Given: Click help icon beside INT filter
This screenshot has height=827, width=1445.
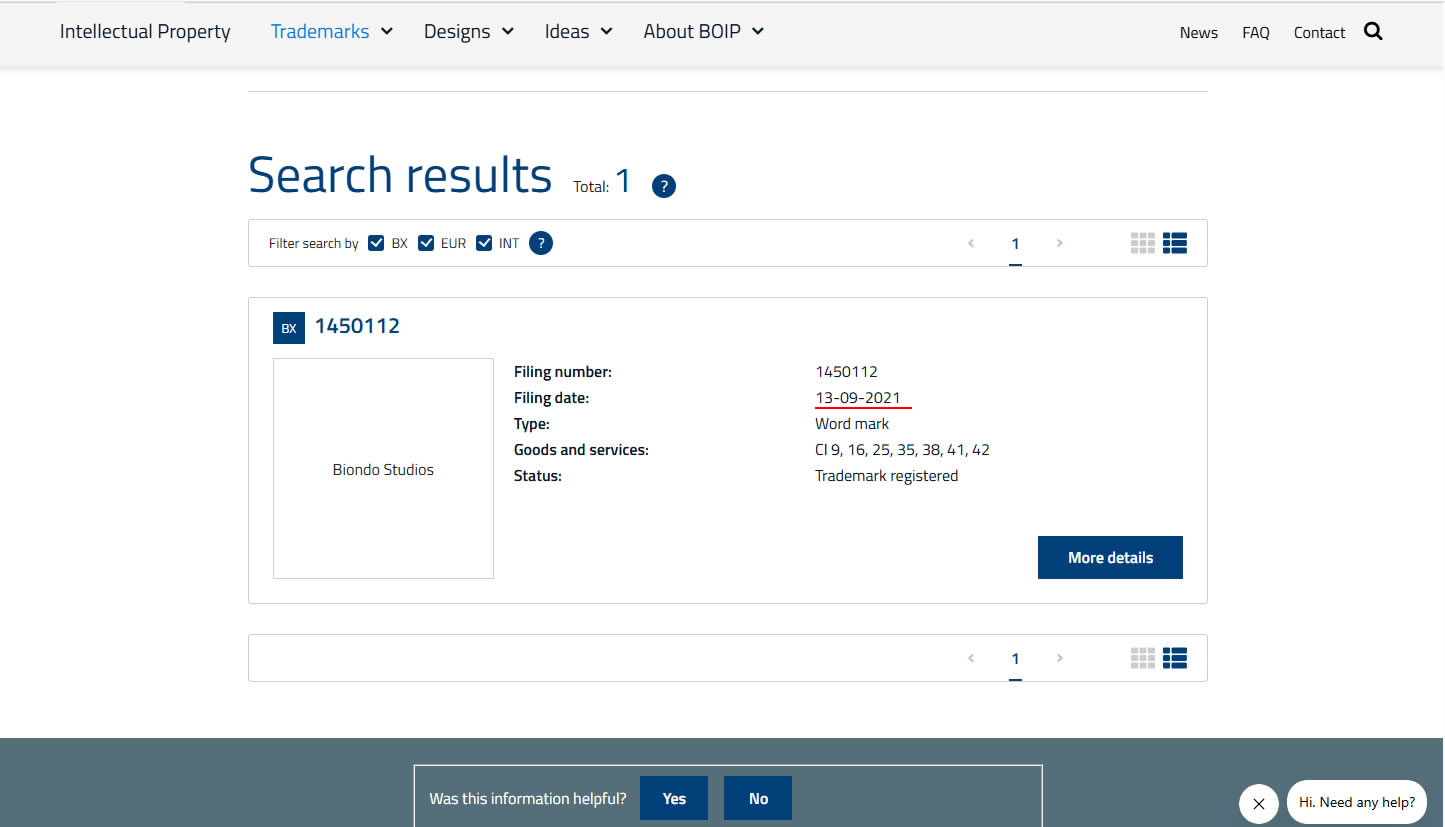Looking at the screenshot, I should pyautogui.click(x=540, y=243).
